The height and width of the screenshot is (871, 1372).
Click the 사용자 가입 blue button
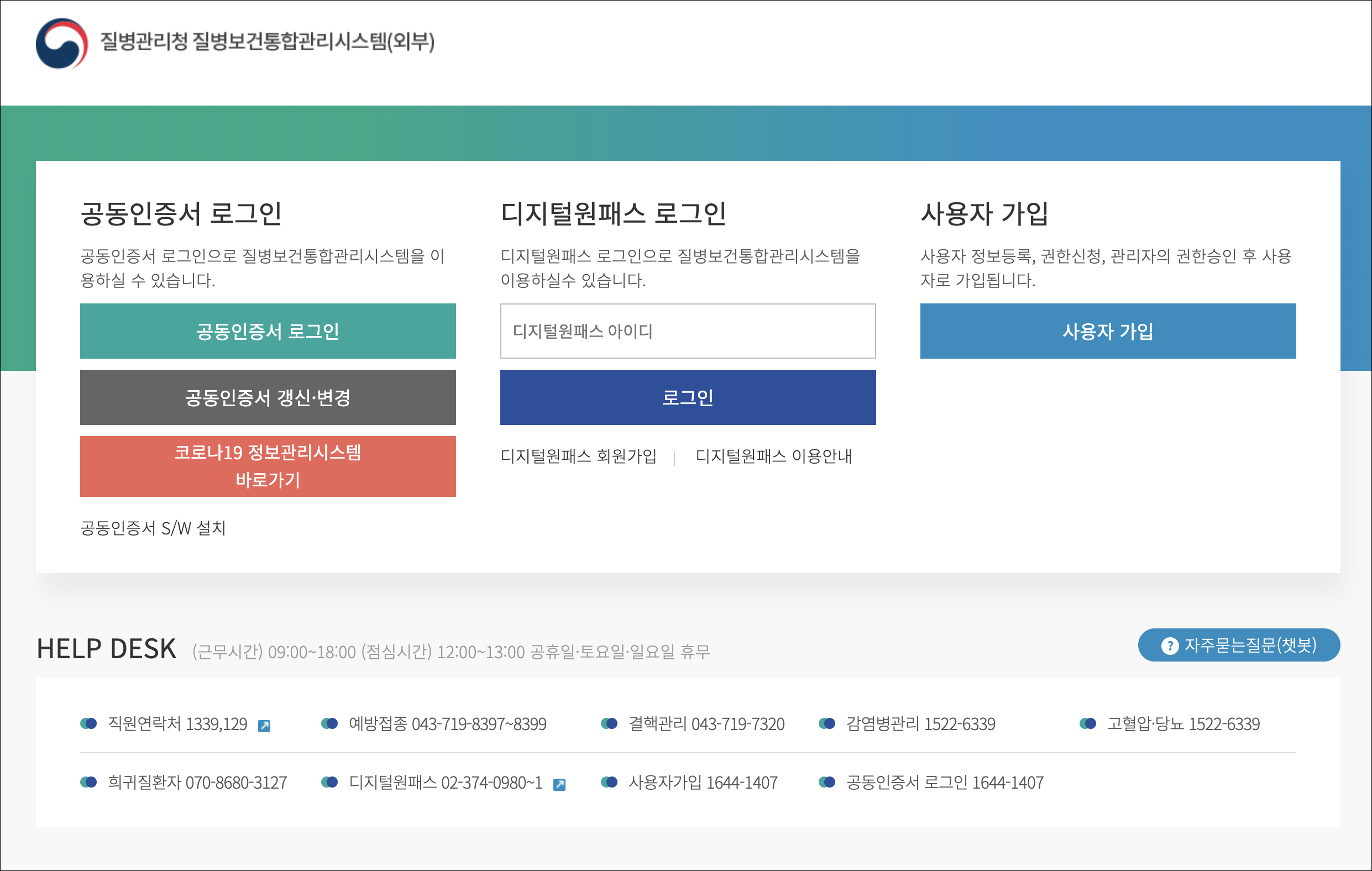point(1108,331)
